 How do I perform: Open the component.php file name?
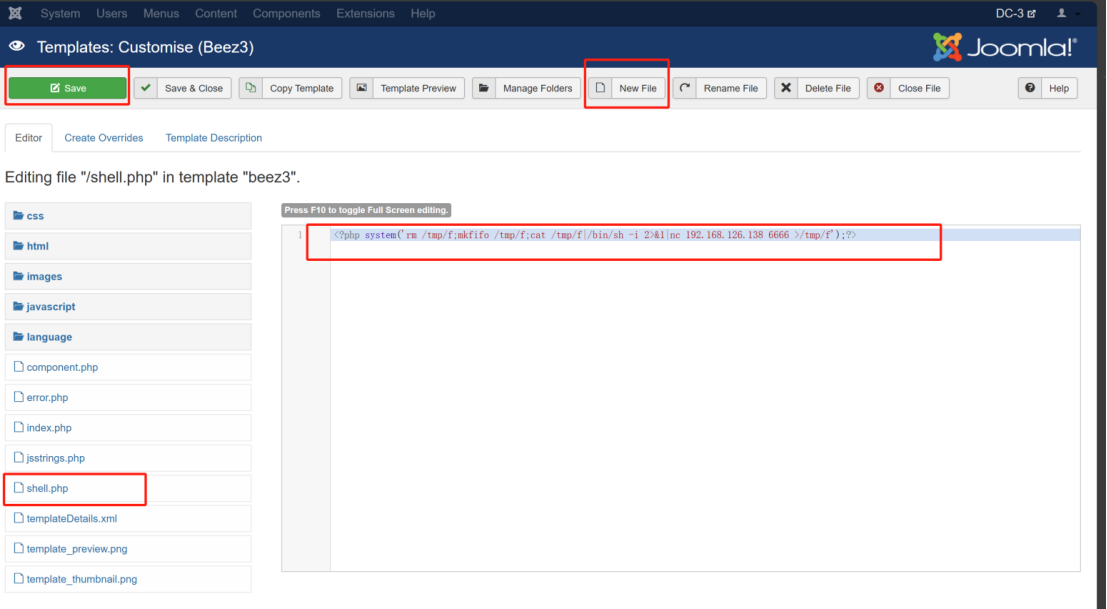62,367
